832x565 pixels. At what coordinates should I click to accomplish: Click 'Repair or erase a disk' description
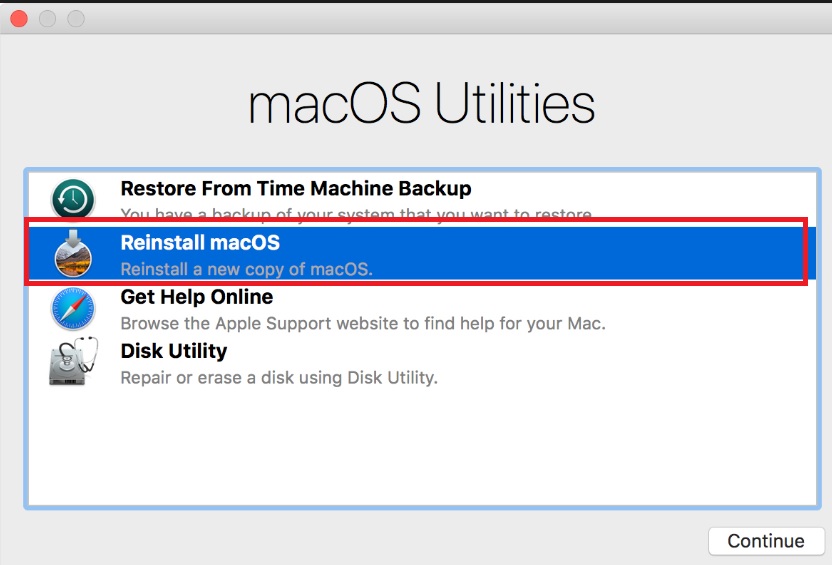coord(279,378)
